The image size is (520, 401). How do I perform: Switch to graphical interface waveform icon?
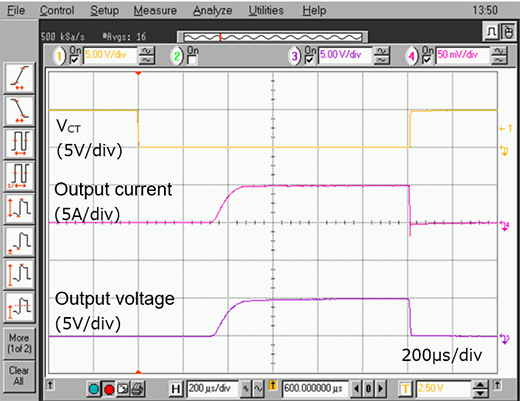pyautogui.click(x=491, y=32)
